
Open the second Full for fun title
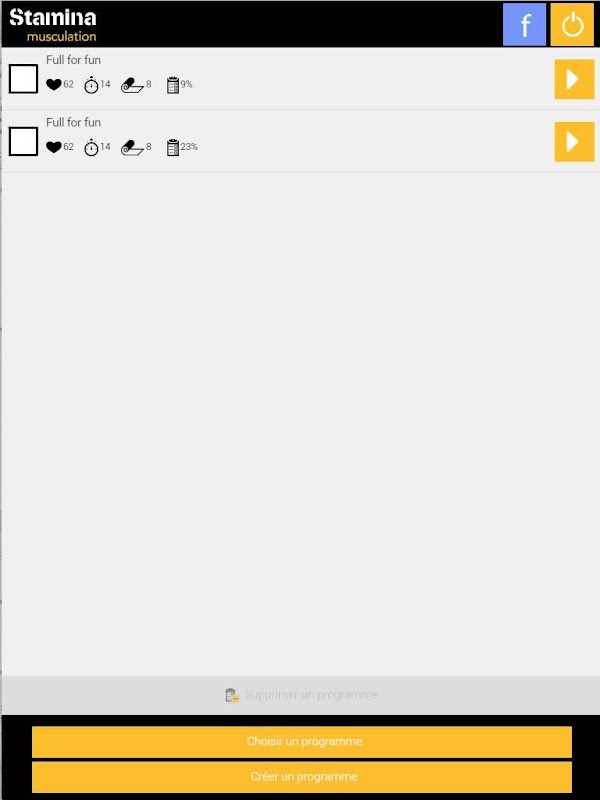[x=73, y=122]
